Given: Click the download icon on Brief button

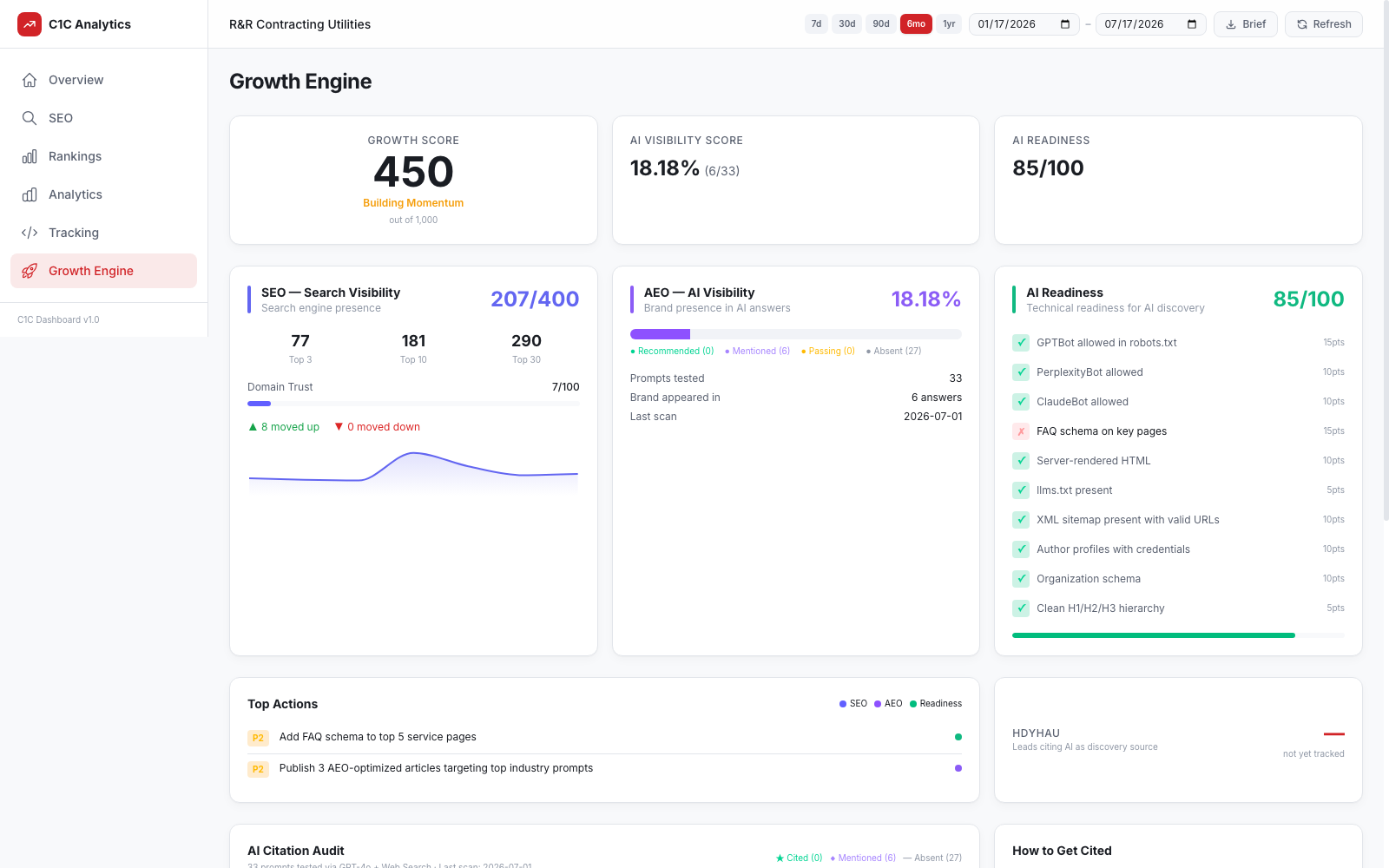Looking at the screenshot, I should [x=1231, y=24].
